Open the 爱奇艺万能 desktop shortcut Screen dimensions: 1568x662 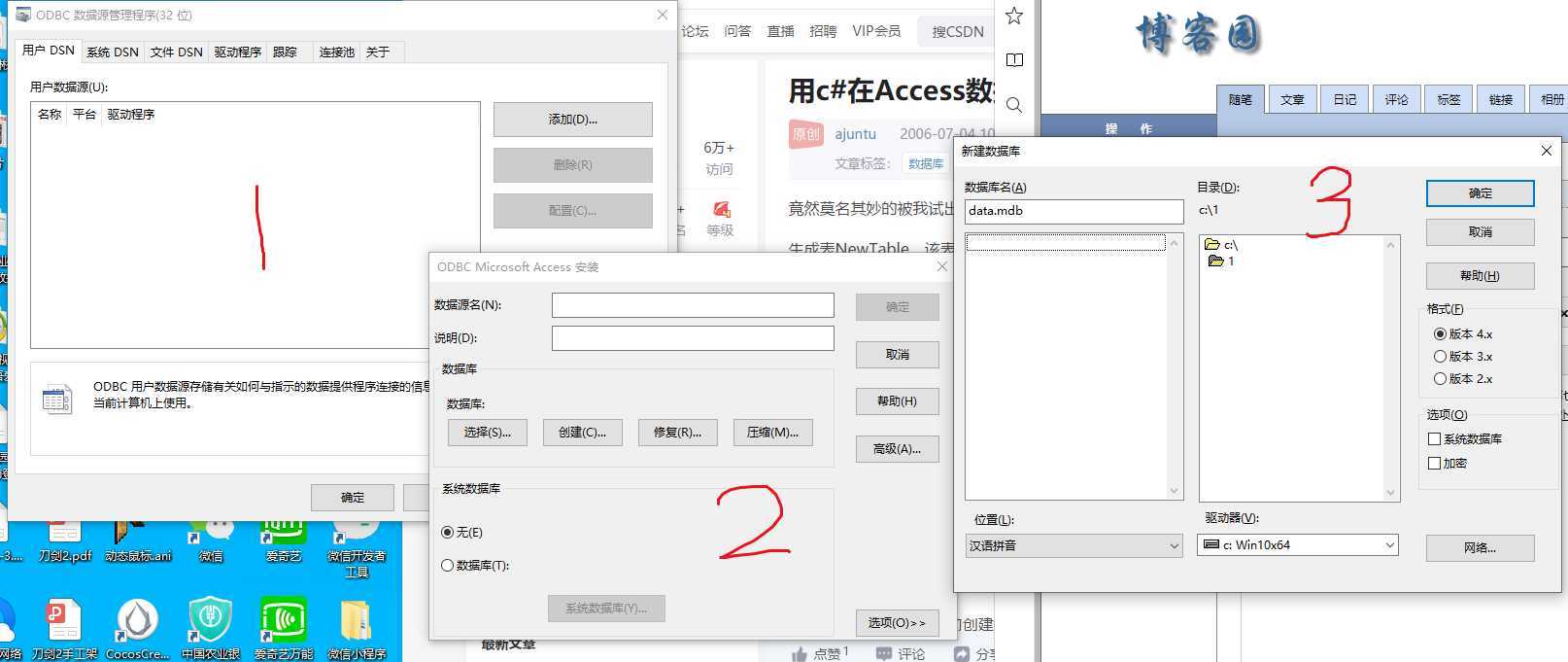(284, 628)
